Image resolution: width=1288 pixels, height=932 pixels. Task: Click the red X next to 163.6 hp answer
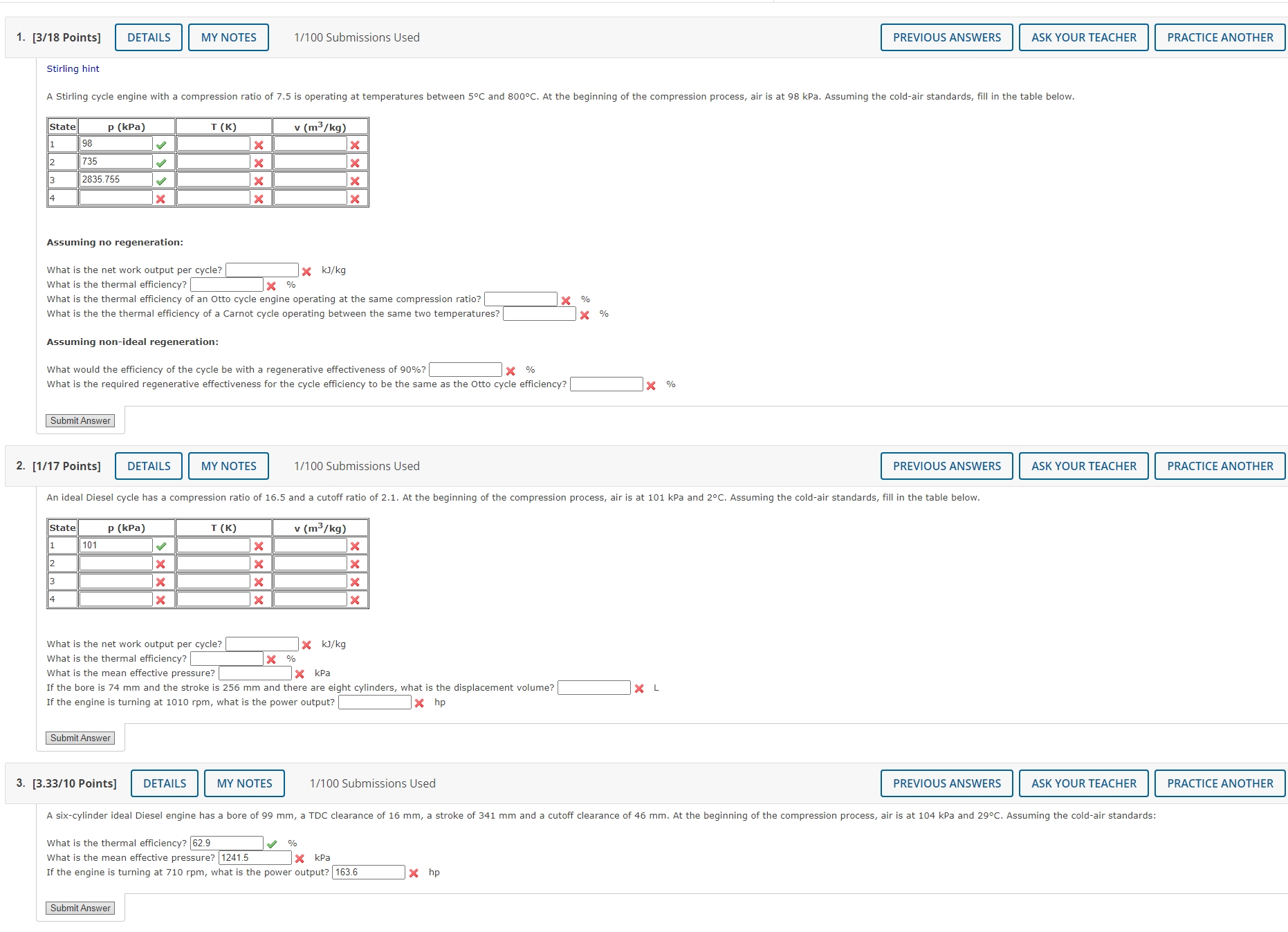pos(414,872)
